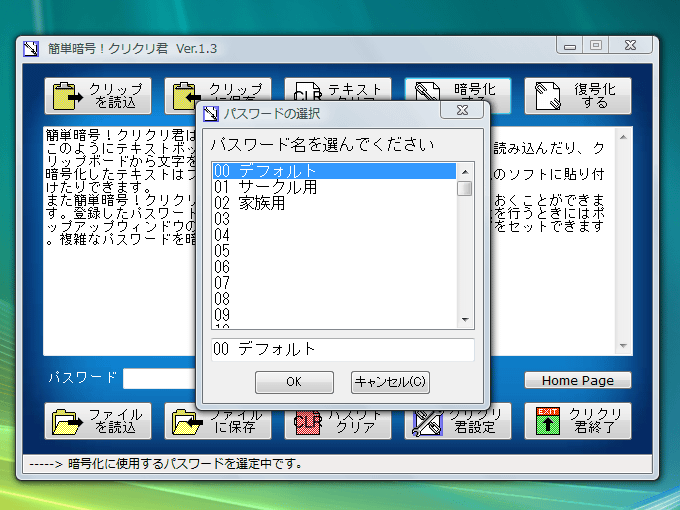
Task: Select the 00 デフォルト list entry
Action: pos(334,171)
